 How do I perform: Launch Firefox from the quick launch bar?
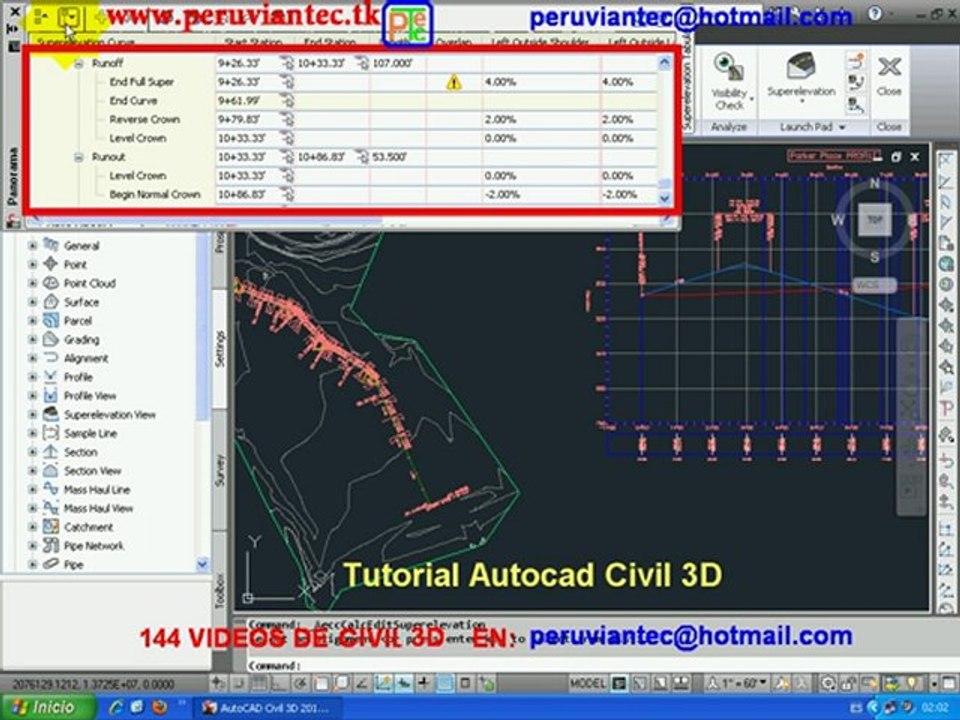pos(159,708)
